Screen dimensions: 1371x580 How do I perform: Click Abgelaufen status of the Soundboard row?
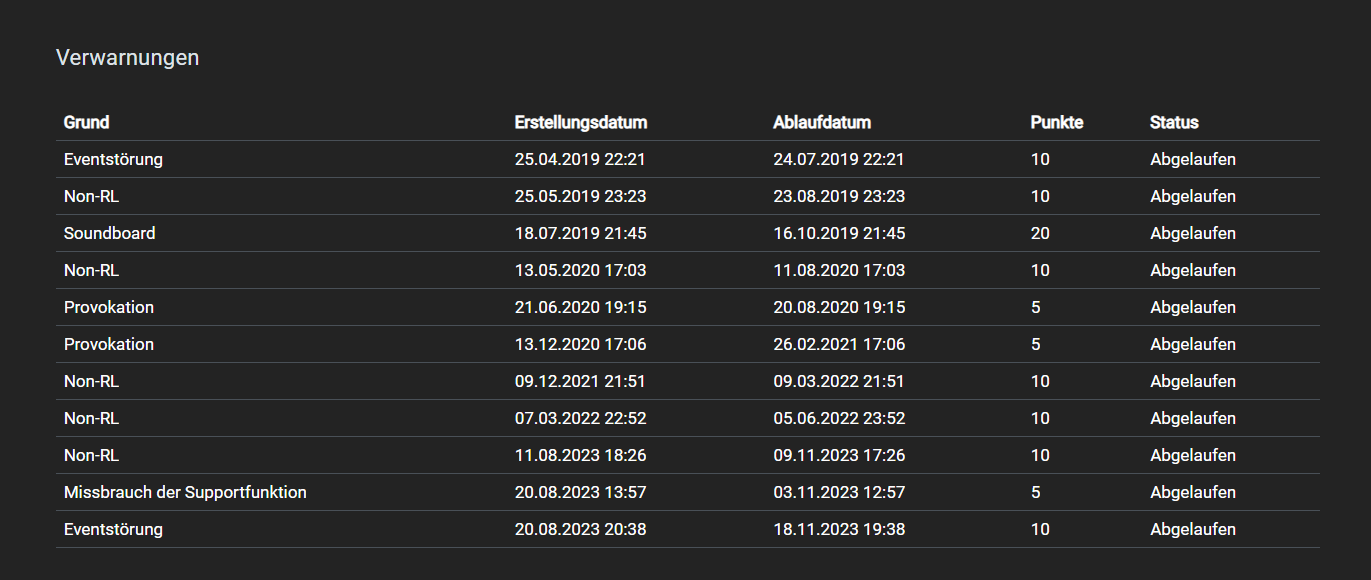pyautogui.click(x=1193, y=233)
